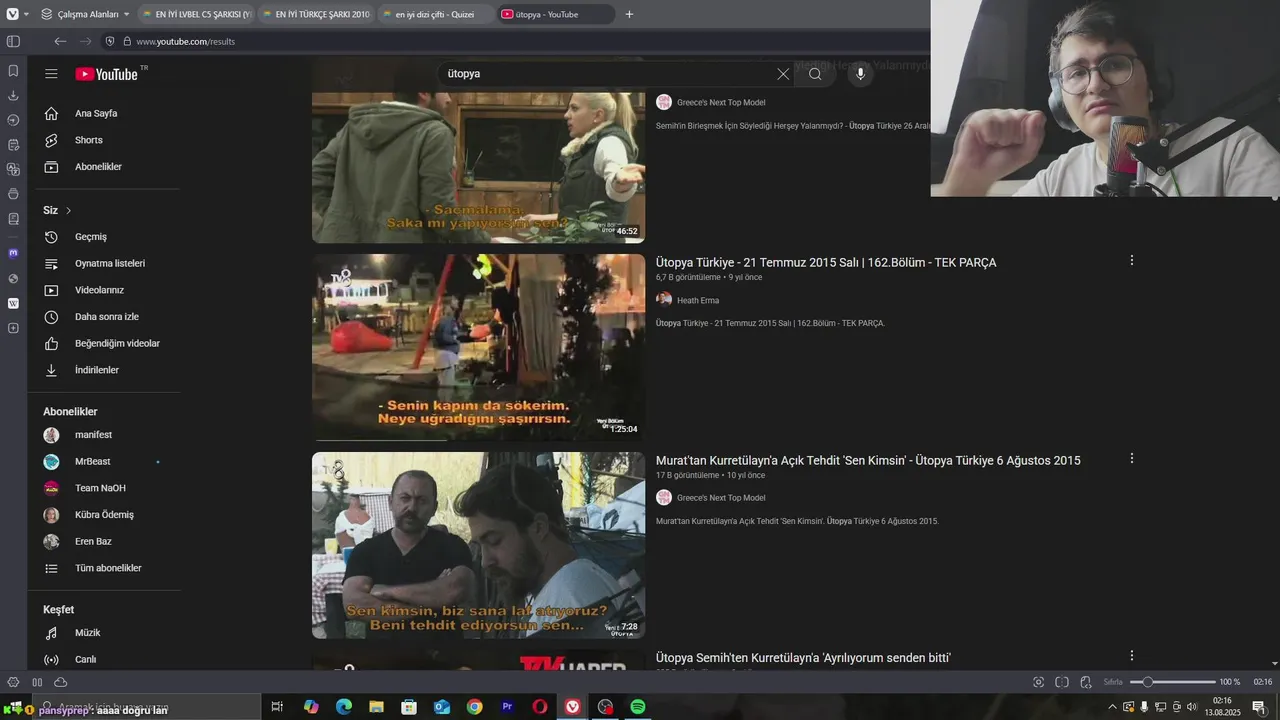Open the Downloads panel icon

click(13, 96)
